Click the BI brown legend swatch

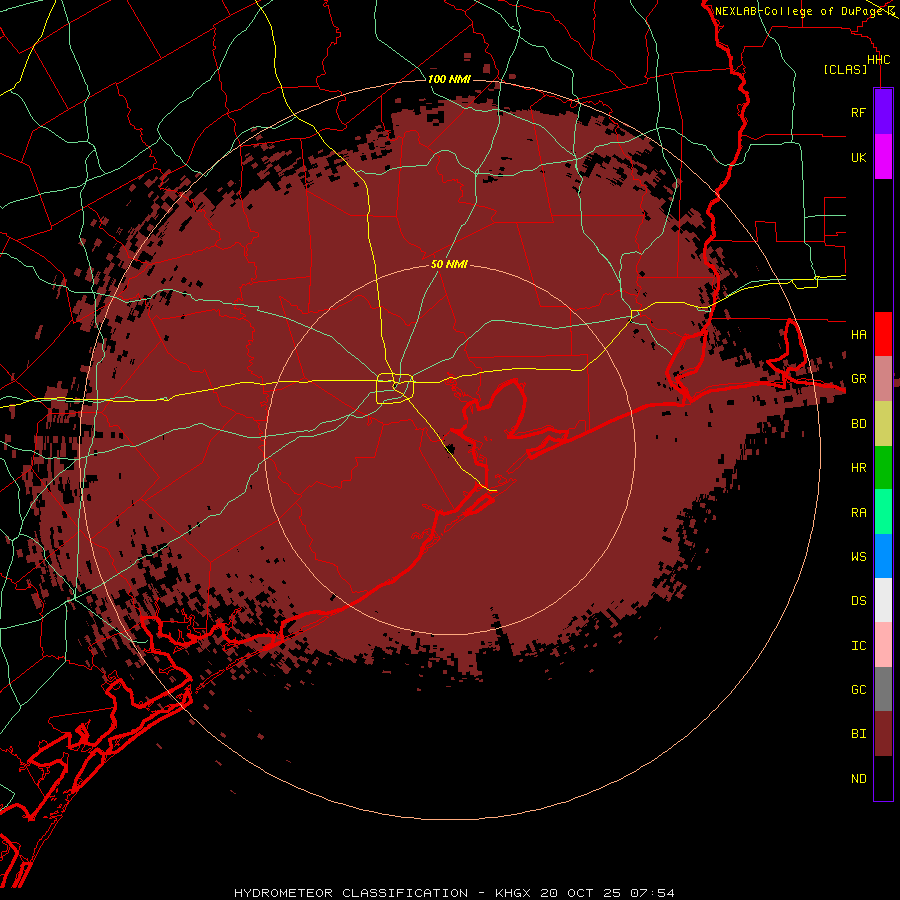tap(883, 734)
